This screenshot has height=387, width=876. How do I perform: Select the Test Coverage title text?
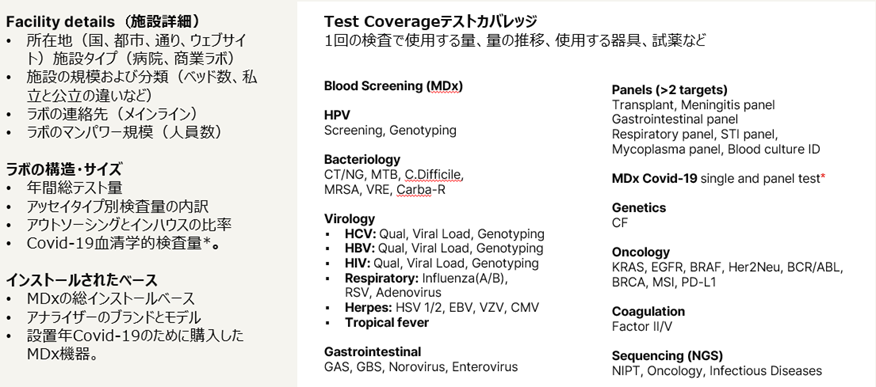tap(431, 22)
